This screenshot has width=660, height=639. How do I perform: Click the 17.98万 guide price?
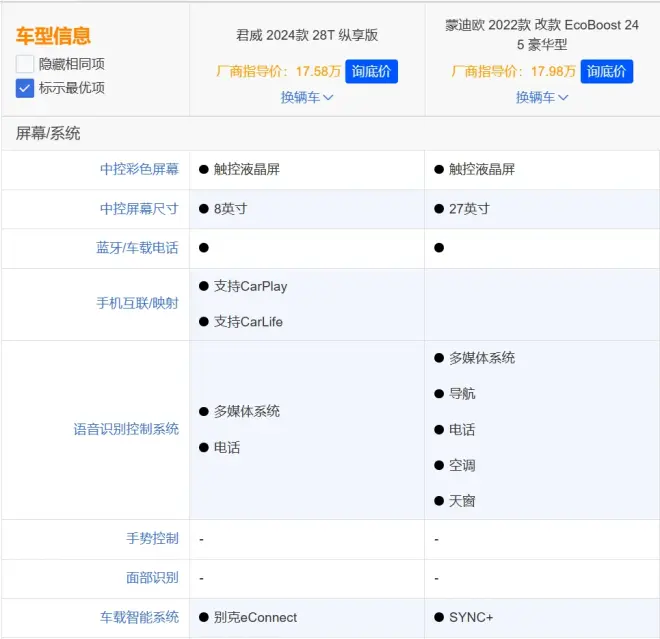point(553,72)
